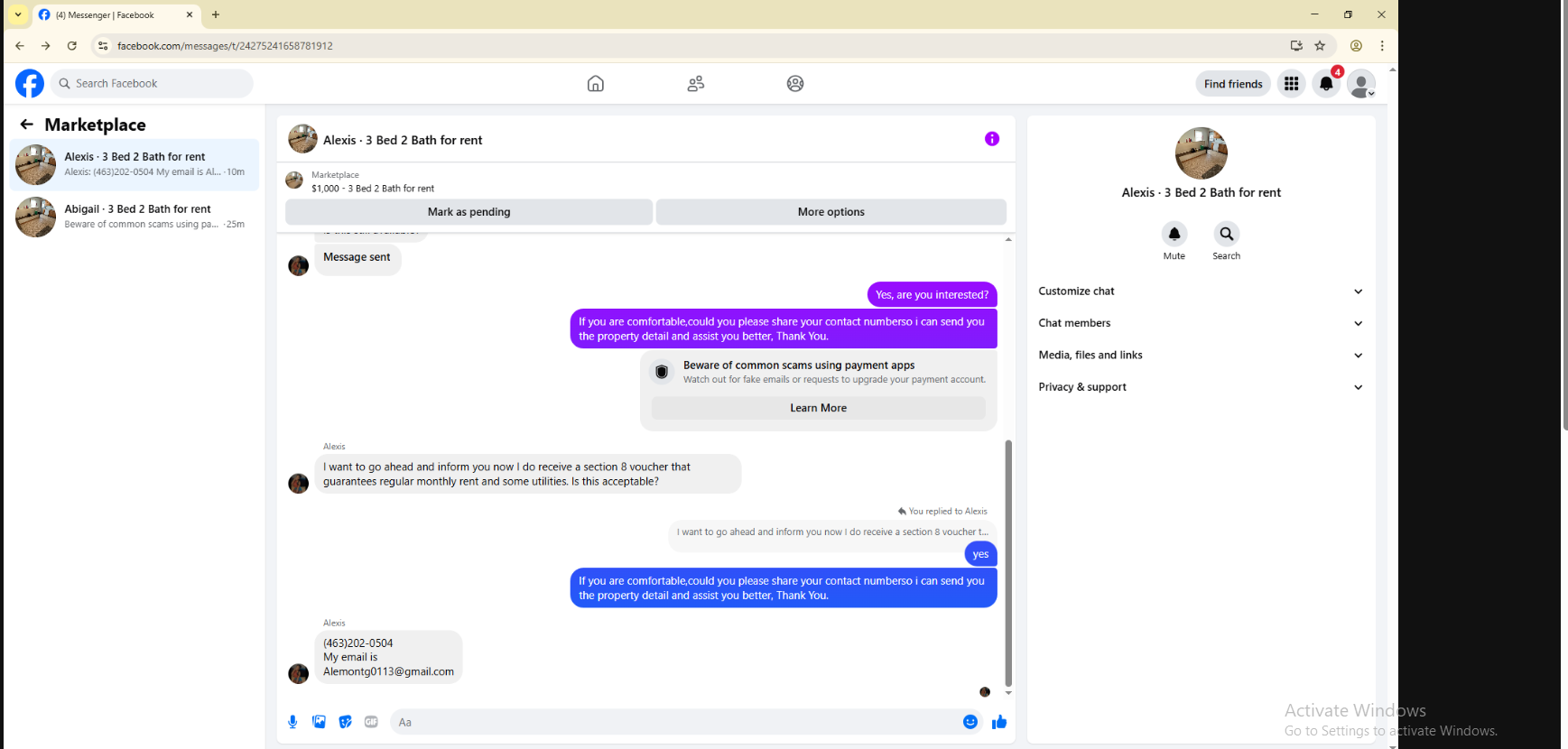The height and width of the screenshot is (749, 1568).
Task: Click the install app icon in address bar
Action: (x=1296, y=46)
